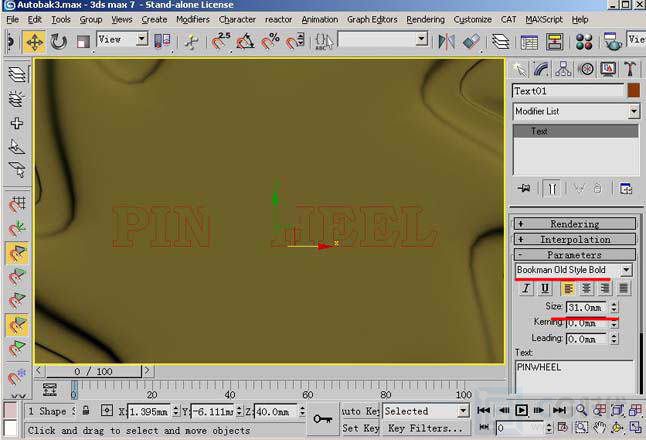Select the Rotate tool
Image resolution: width=646 pixels, height=440 pixels.
click(x=59, y=42)
